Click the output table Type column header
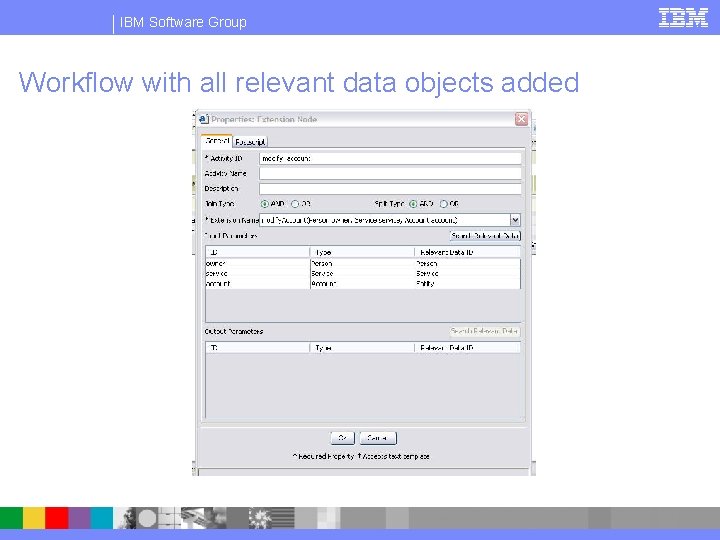Screen dimensions: 720x540 coord(363,348)
